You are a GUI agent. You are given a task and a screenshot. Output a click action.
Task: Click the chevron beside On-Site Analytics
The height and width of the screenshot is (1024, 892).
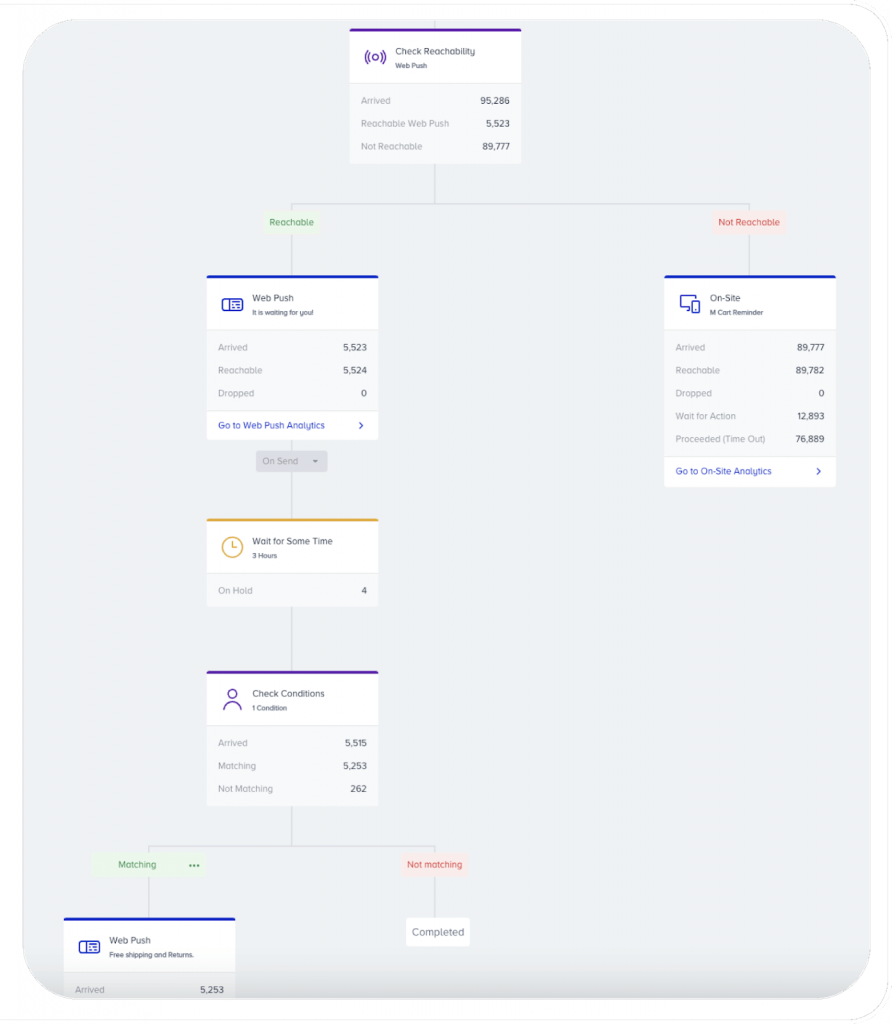coord(818,472)
